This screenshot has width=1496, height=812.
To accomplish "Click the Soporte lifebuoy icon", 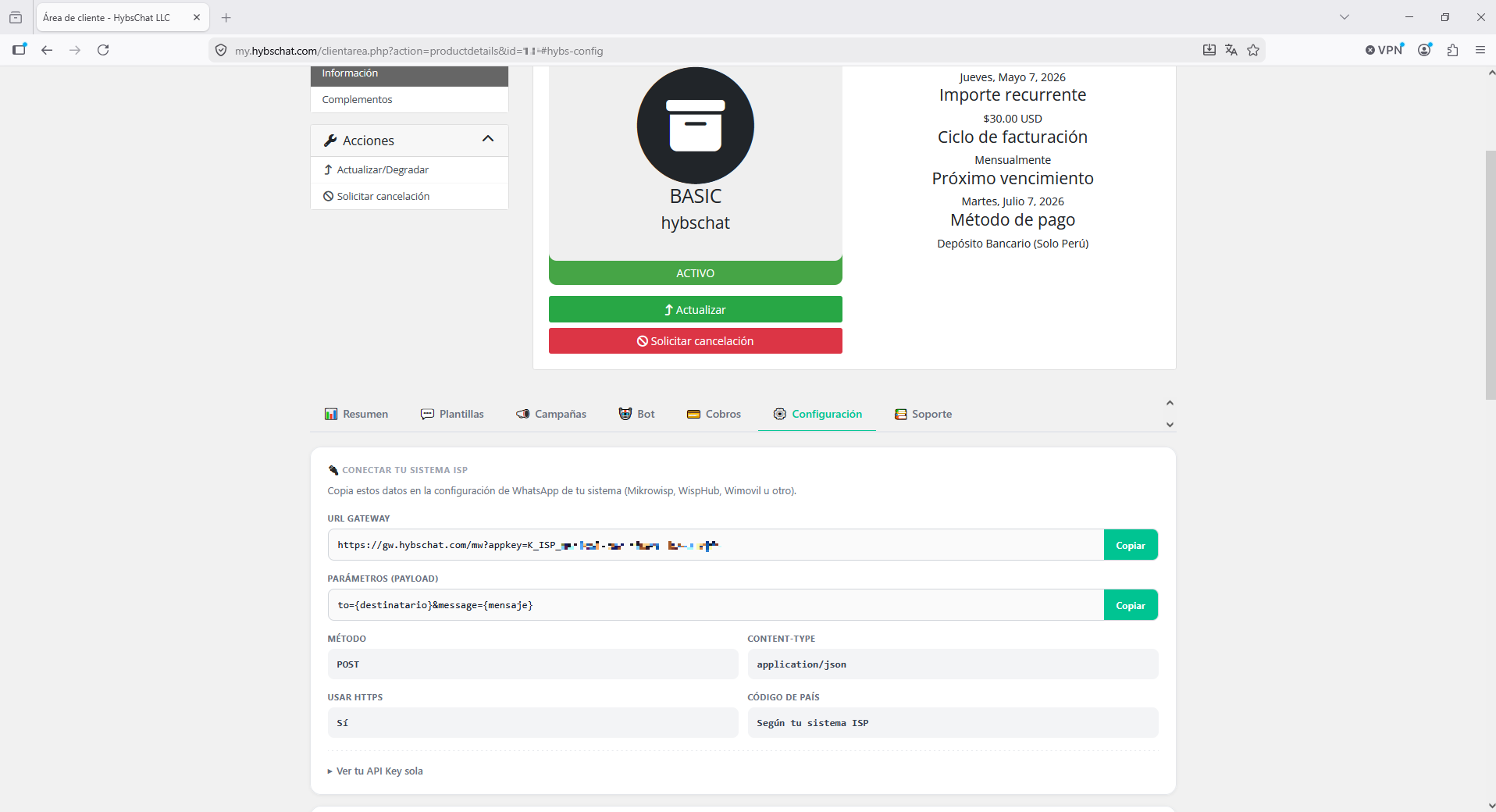I will 901,414.
